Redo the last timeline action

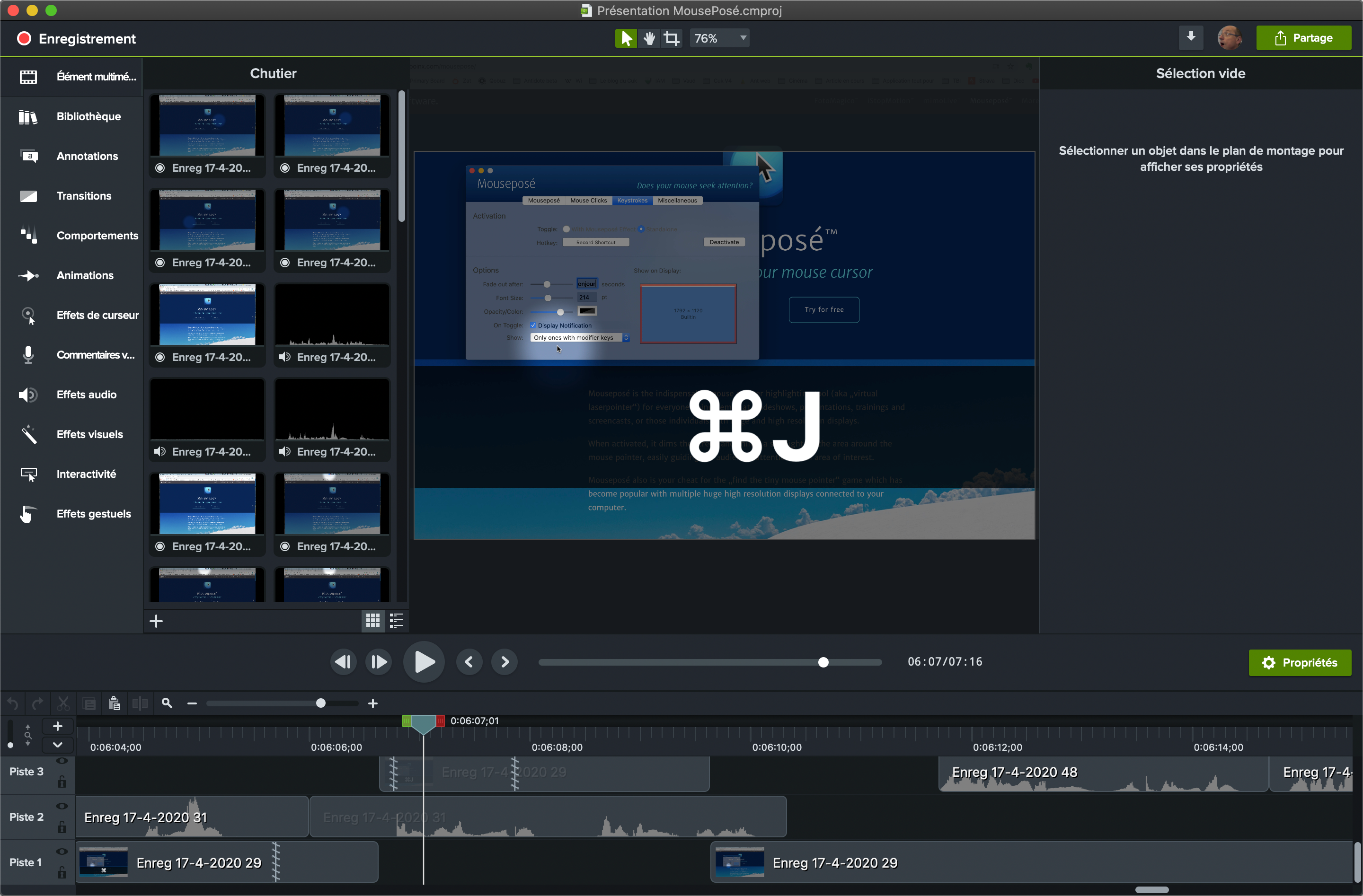pyautogui.click(x=38, y=703)
